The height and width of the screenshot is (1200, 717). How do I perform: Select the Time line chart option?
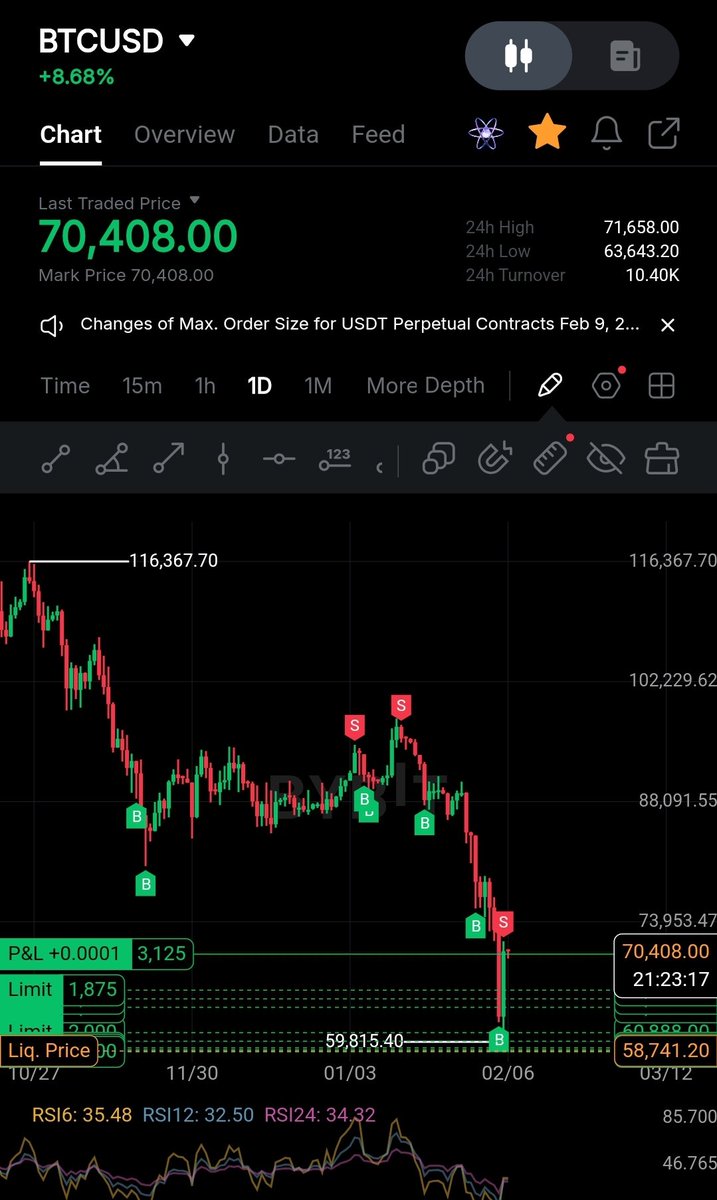tap(65, 385)
